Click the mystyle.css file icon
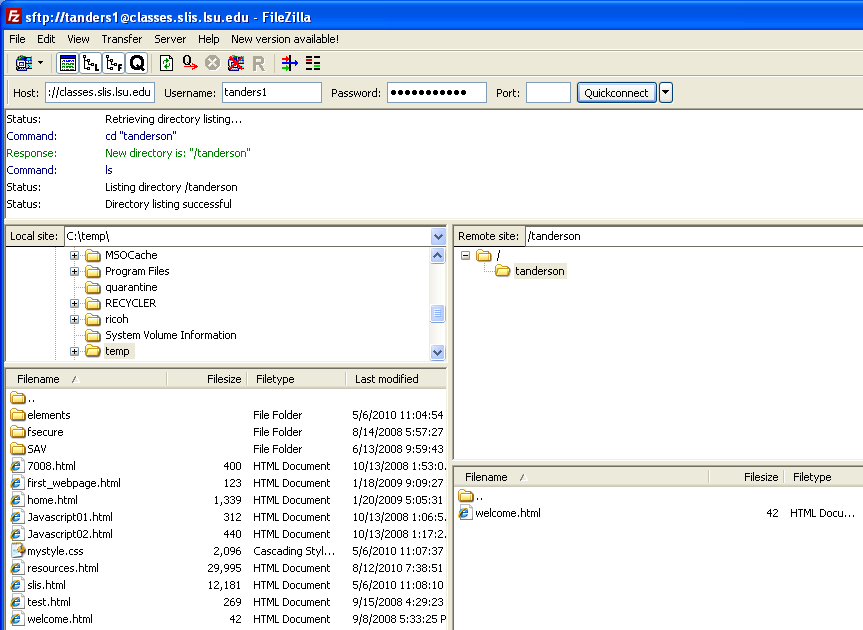863x630 pixels. [x=17, y=551]
